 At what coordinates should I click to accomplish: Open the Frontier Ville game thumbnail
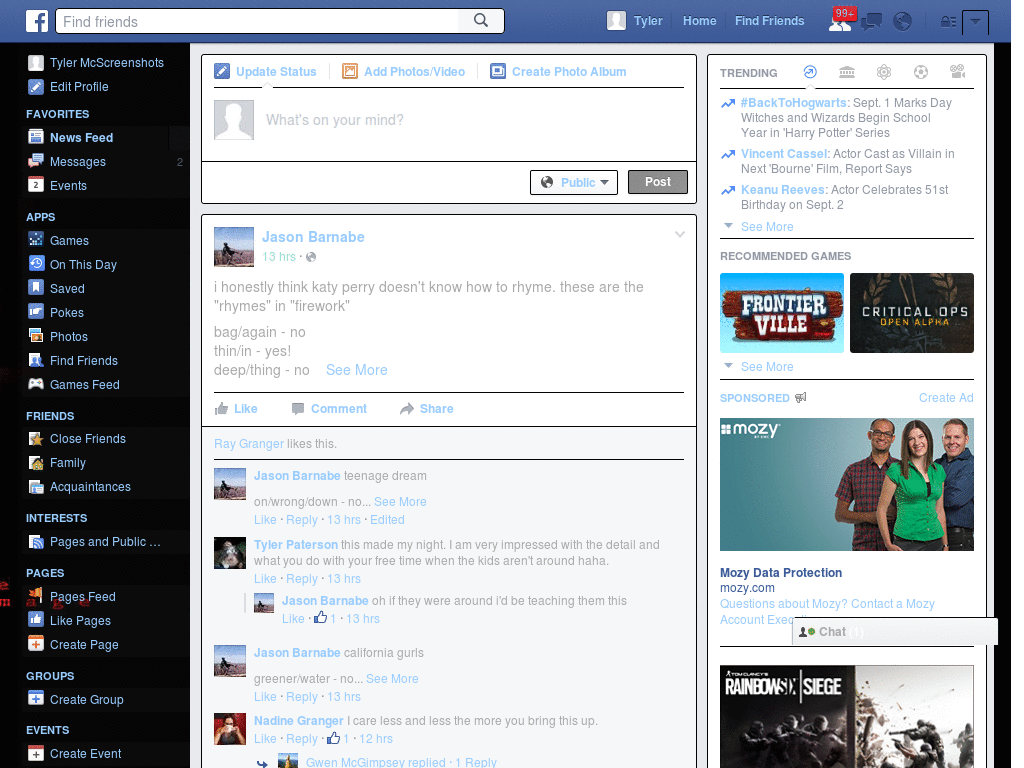(x=782, y=313)
